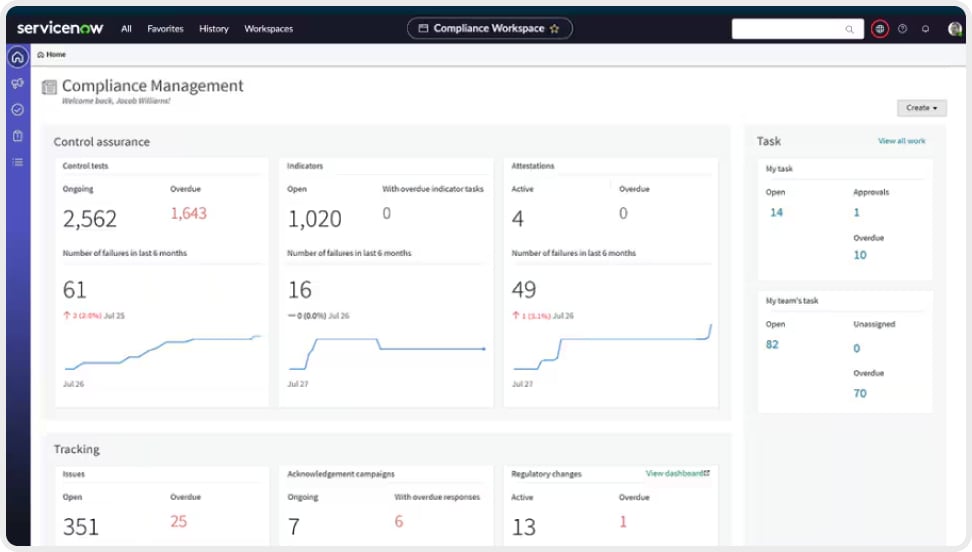Open the user profile avatar

tap(954, 29)
